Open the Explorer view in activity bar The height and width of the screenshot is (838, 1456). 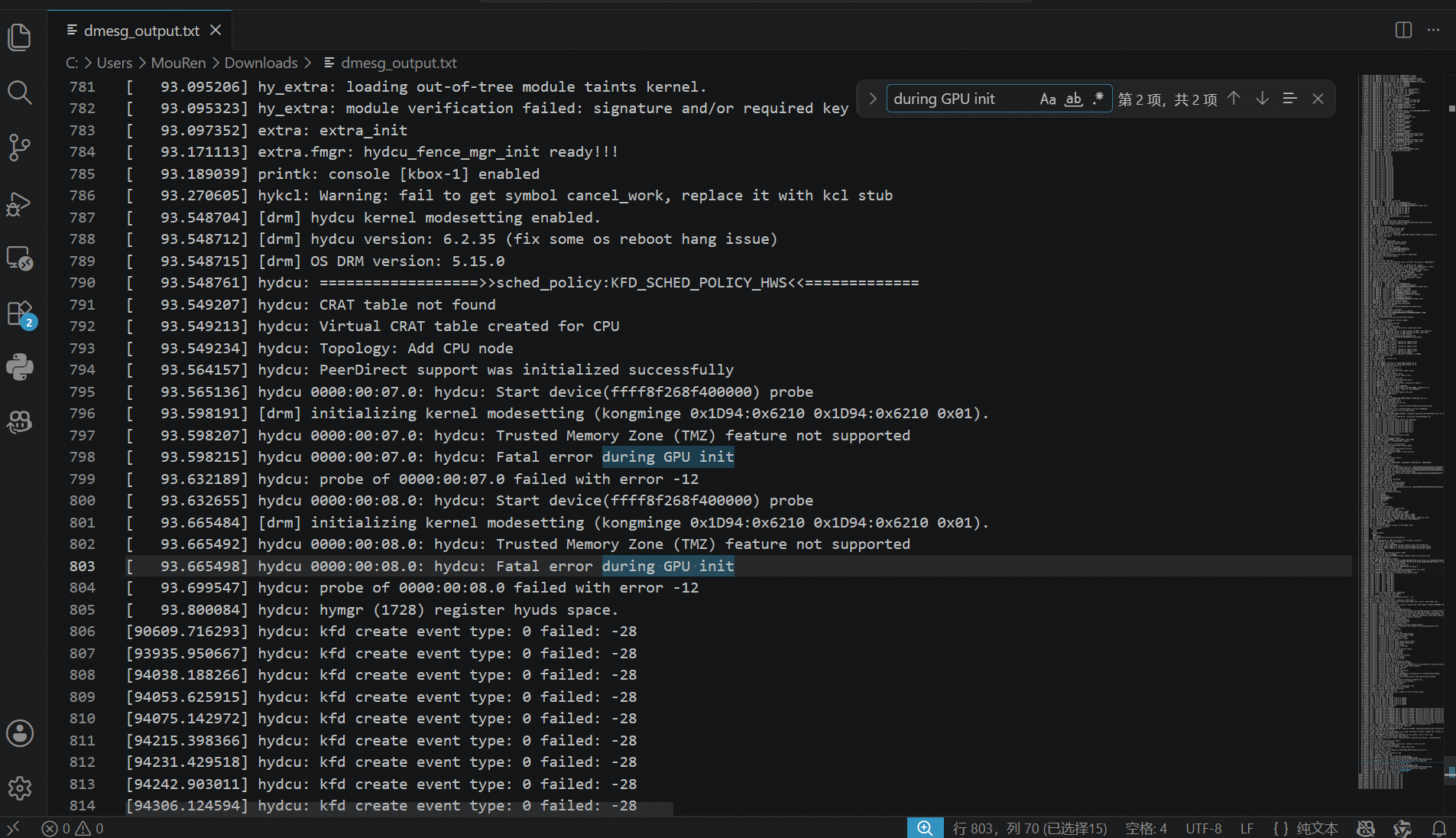[20, 37]
